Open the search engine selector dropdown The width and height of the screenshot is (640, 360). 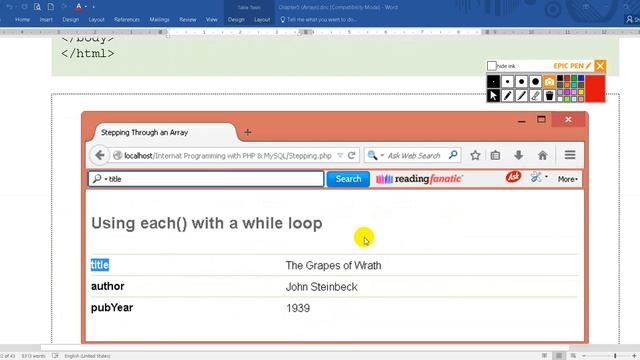pos(382,156)
